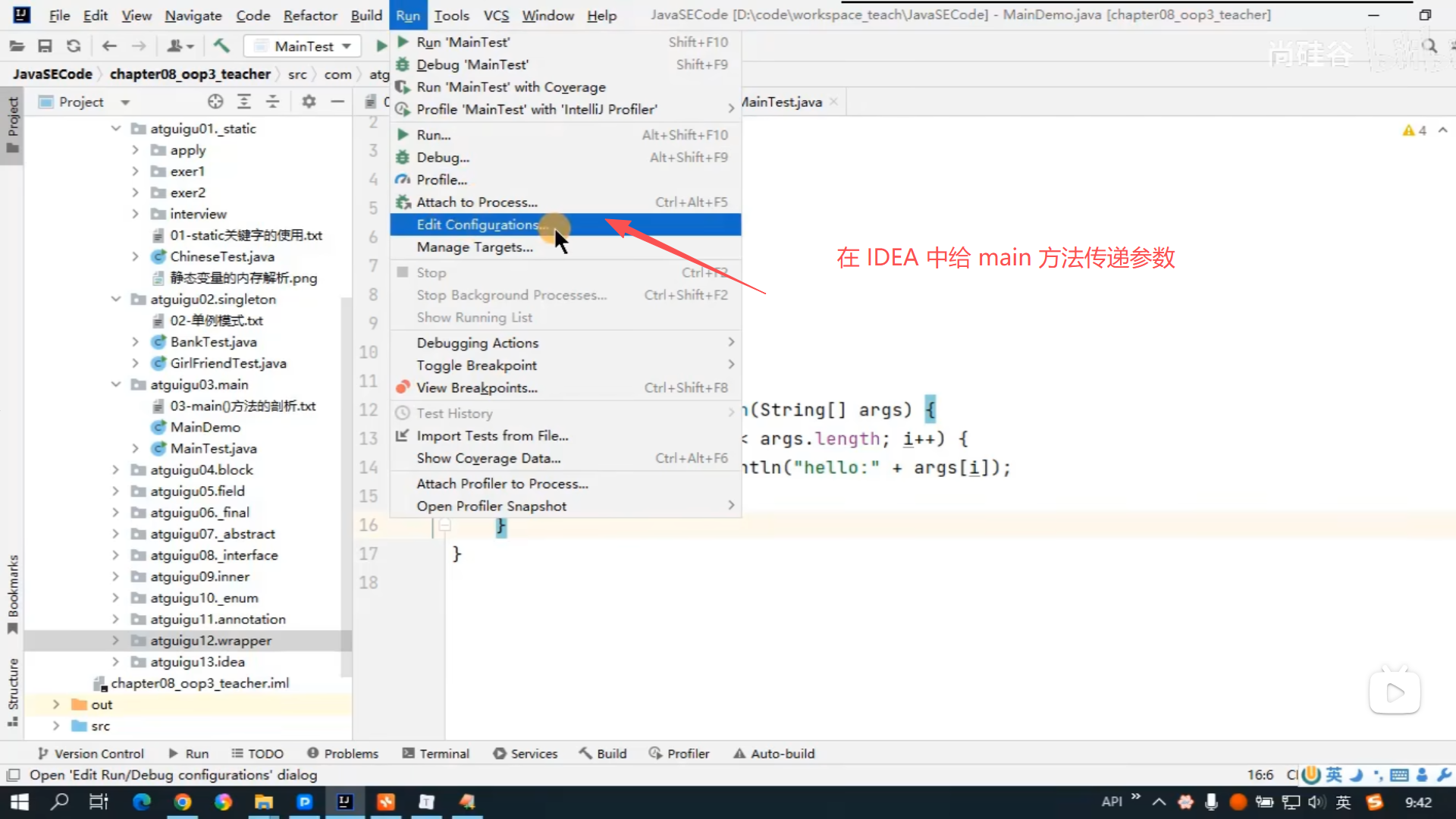Click the Build hammer icon in the toolbar
This screenshot has height=819, width=1456.
tap(221, 46)
